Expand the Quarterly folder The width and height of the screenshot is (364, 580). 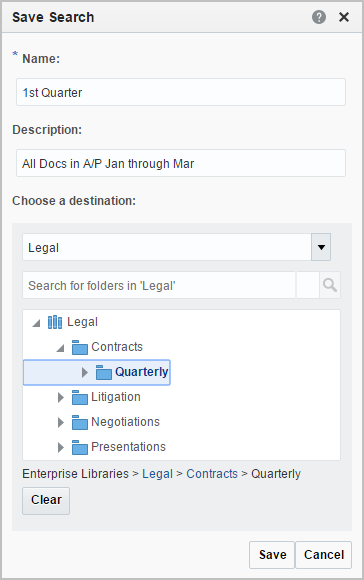(x=85, y=372)
